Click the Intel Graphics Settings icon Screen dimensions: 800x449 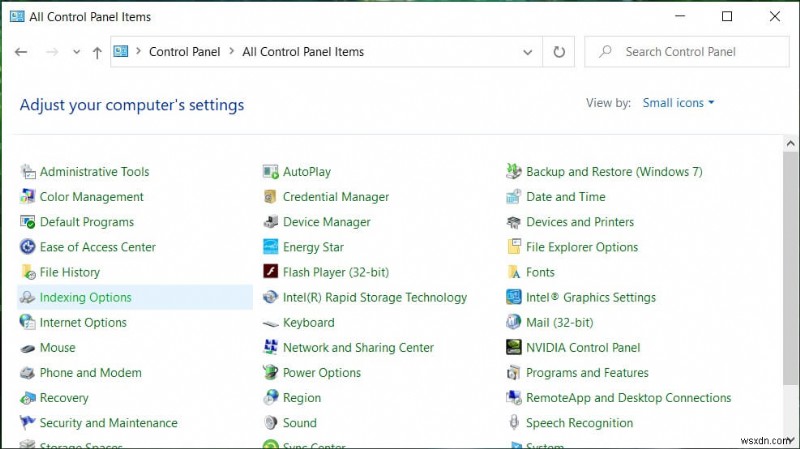pos(514,297)
